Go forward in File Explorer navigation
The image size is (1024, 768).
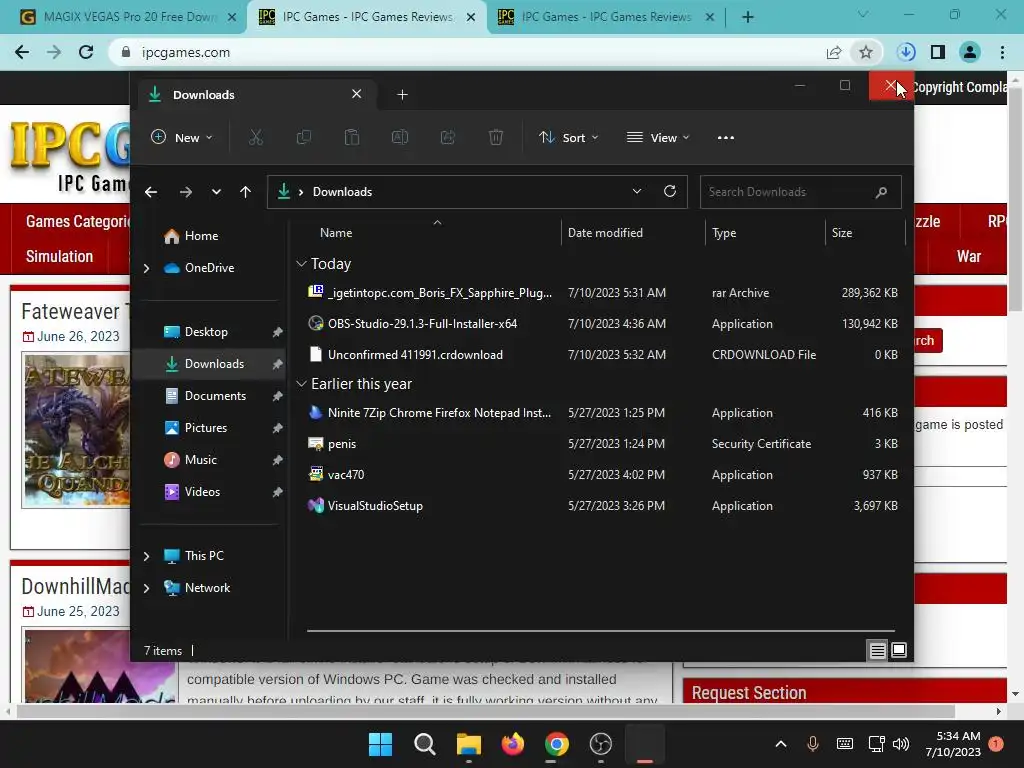(185, 192)
